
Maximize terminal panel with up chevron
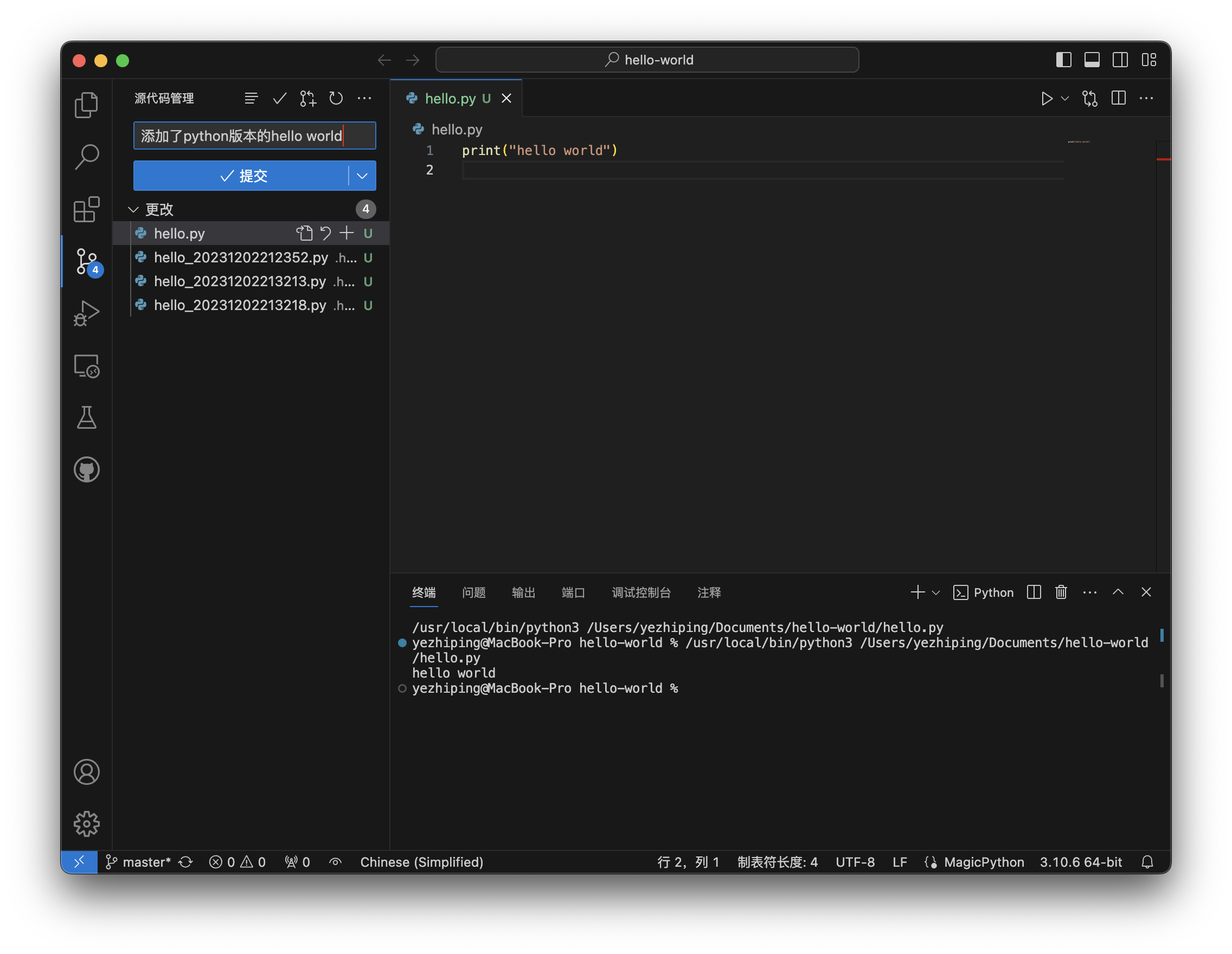pos(1118,592)
